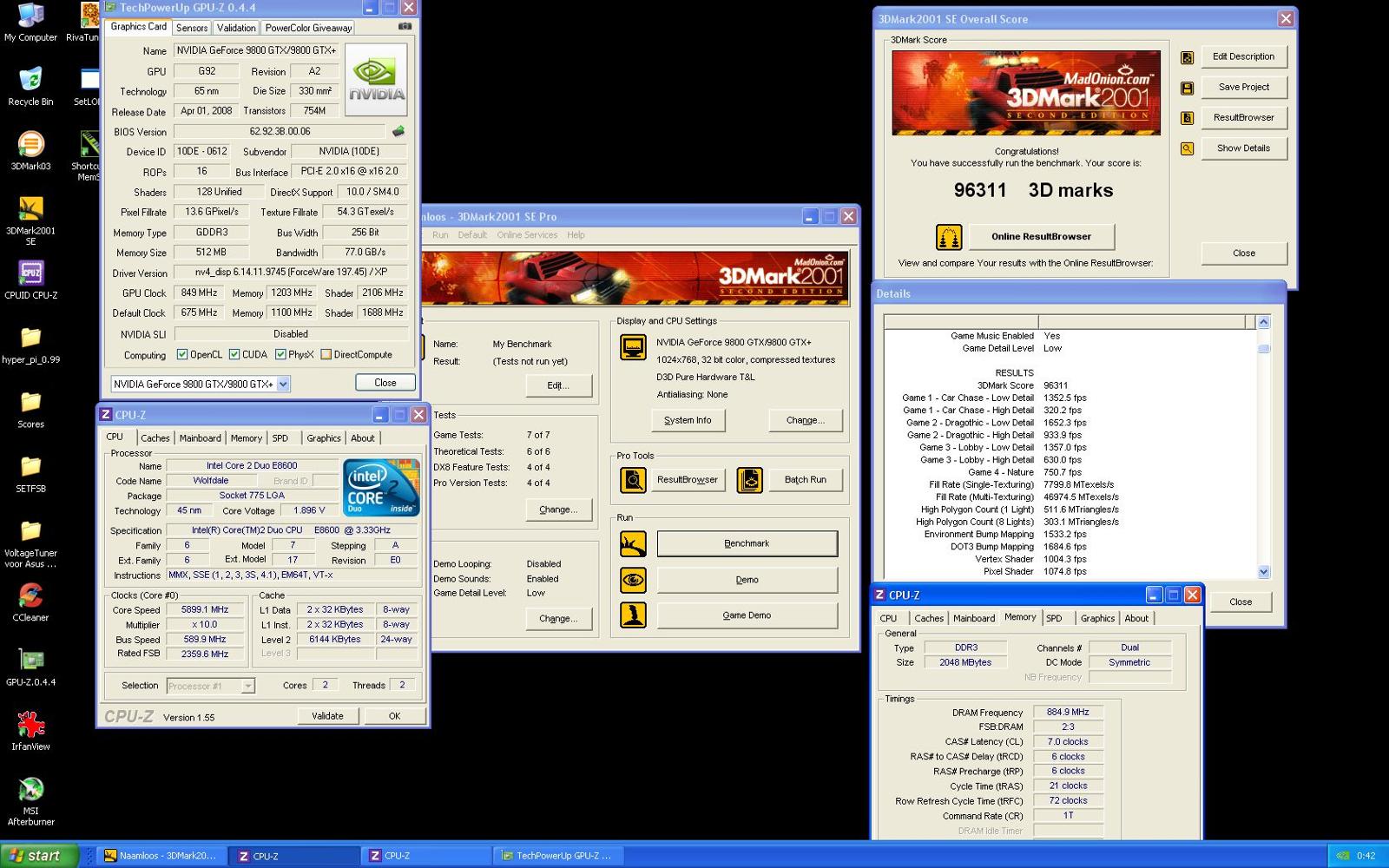Screen dimensions: 1389x868
Task: Open the Run menu in 3DMark2001 SE Pro
Action: point(440,235)
